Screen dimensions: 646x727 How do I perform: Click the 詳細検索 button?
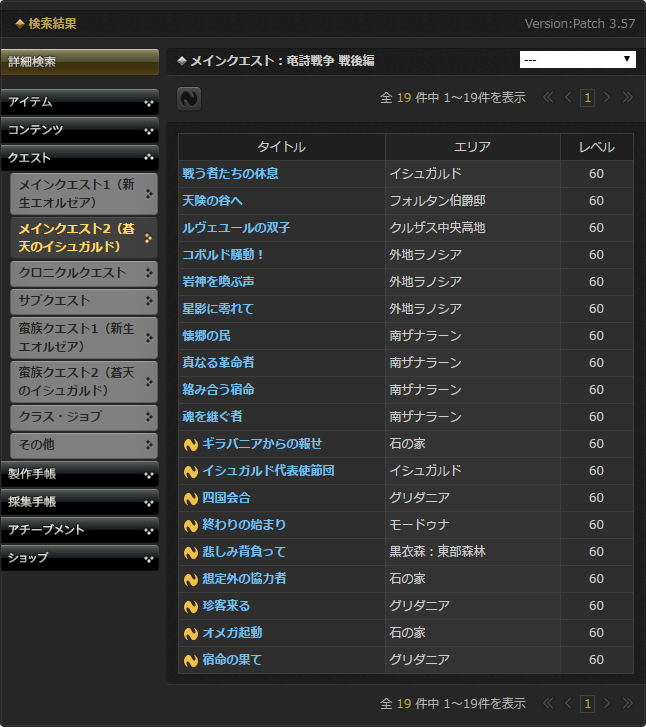[x=79, y=62]
